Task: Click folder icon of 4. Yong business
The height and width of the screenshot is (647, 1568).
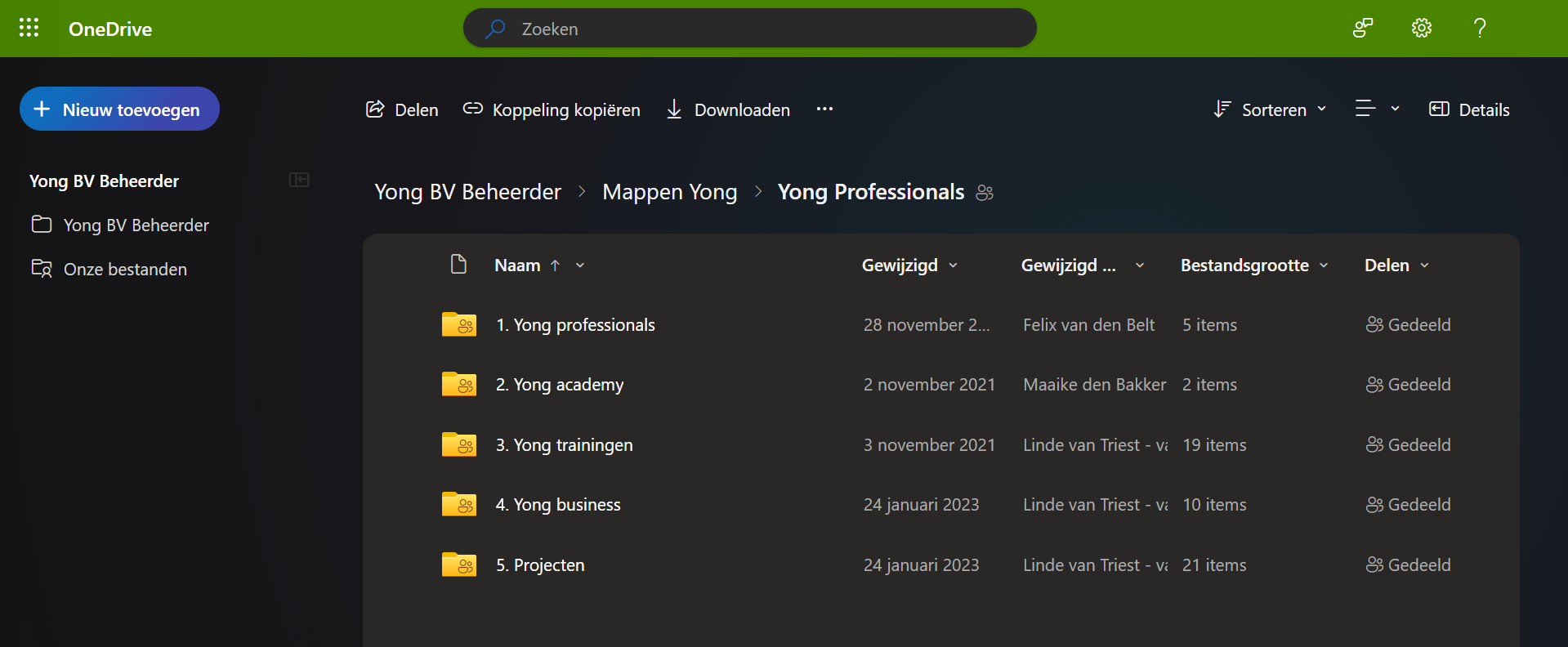Action: 459,504
